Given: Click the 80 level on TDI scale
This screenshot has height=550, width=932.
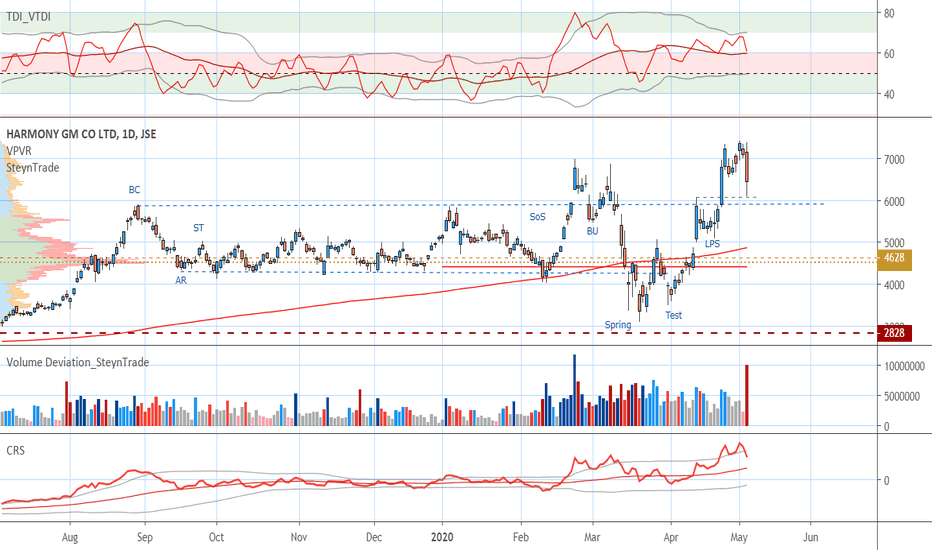Looking at the screenshot, I should (x=889, y=13).
